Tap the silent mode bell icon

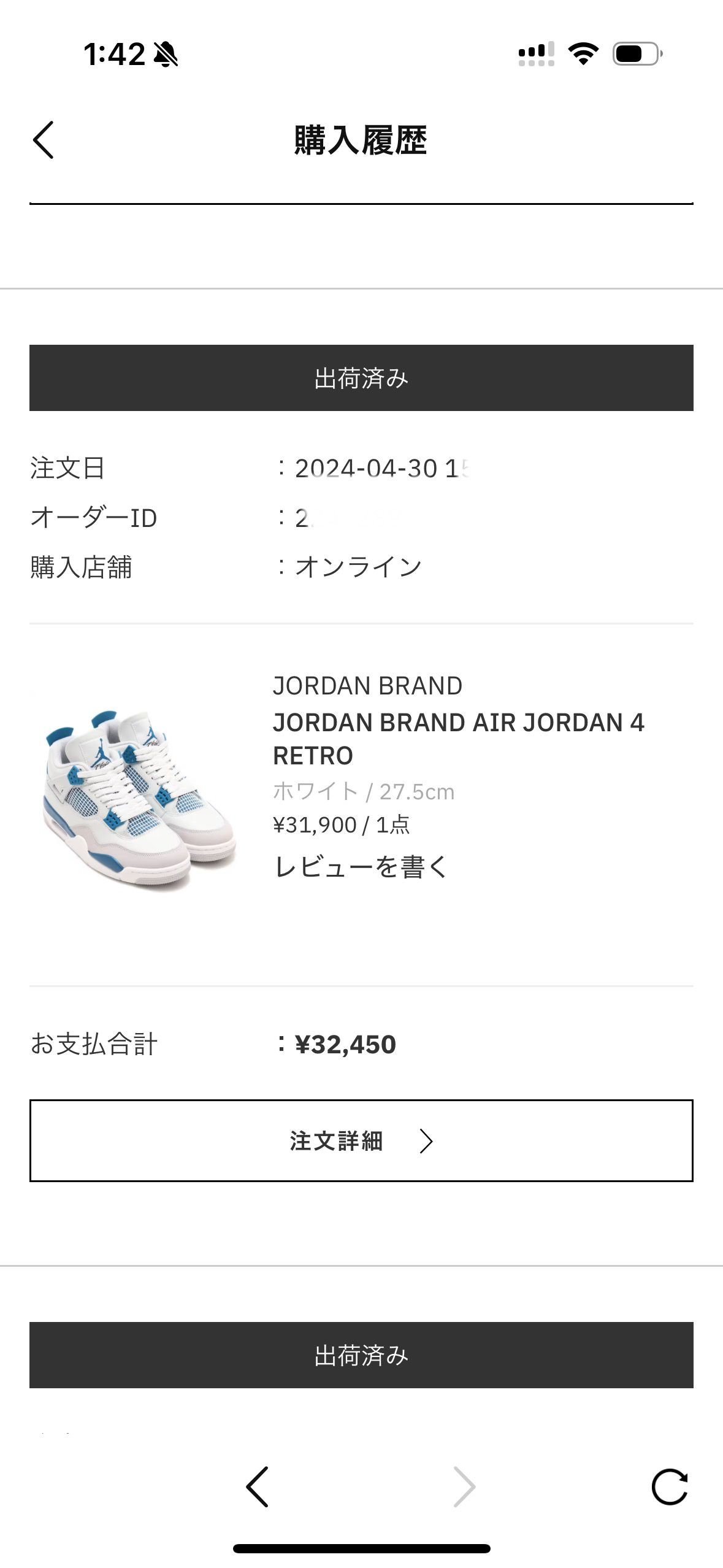166,55
